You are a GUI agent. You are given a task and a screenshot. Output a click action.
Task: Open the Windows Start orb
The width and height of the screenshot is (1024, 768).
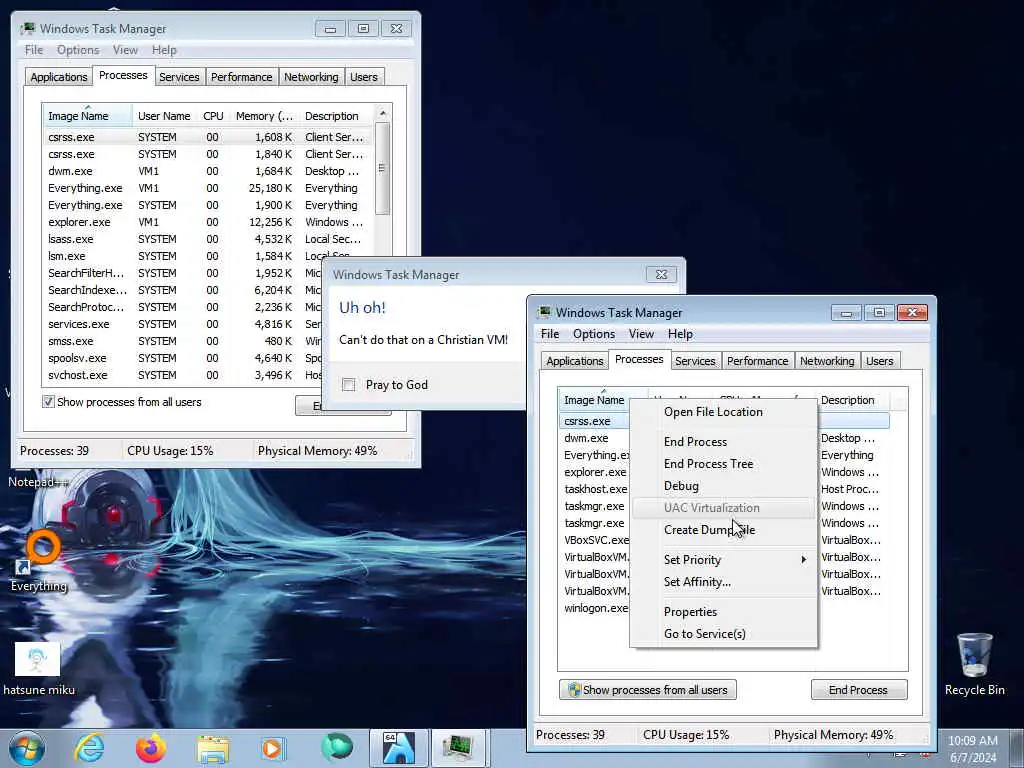pos(27,748)
